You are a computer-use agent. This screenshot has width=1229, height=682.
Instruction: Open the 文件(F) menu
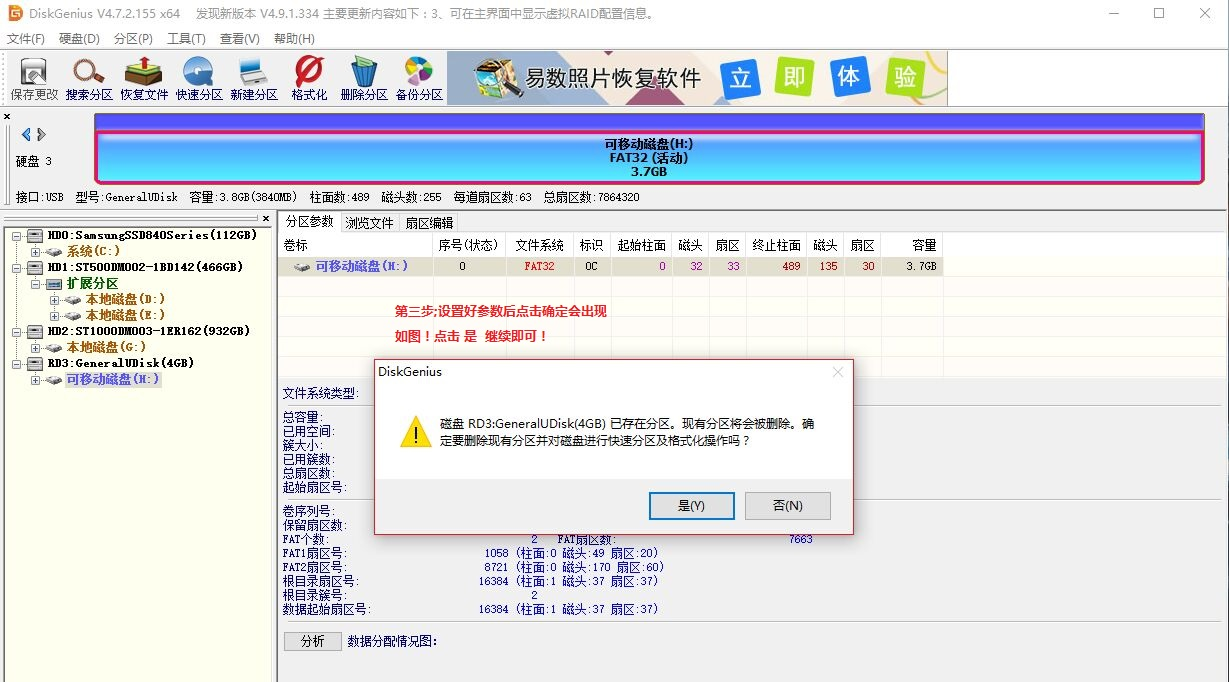coord(26,39)
